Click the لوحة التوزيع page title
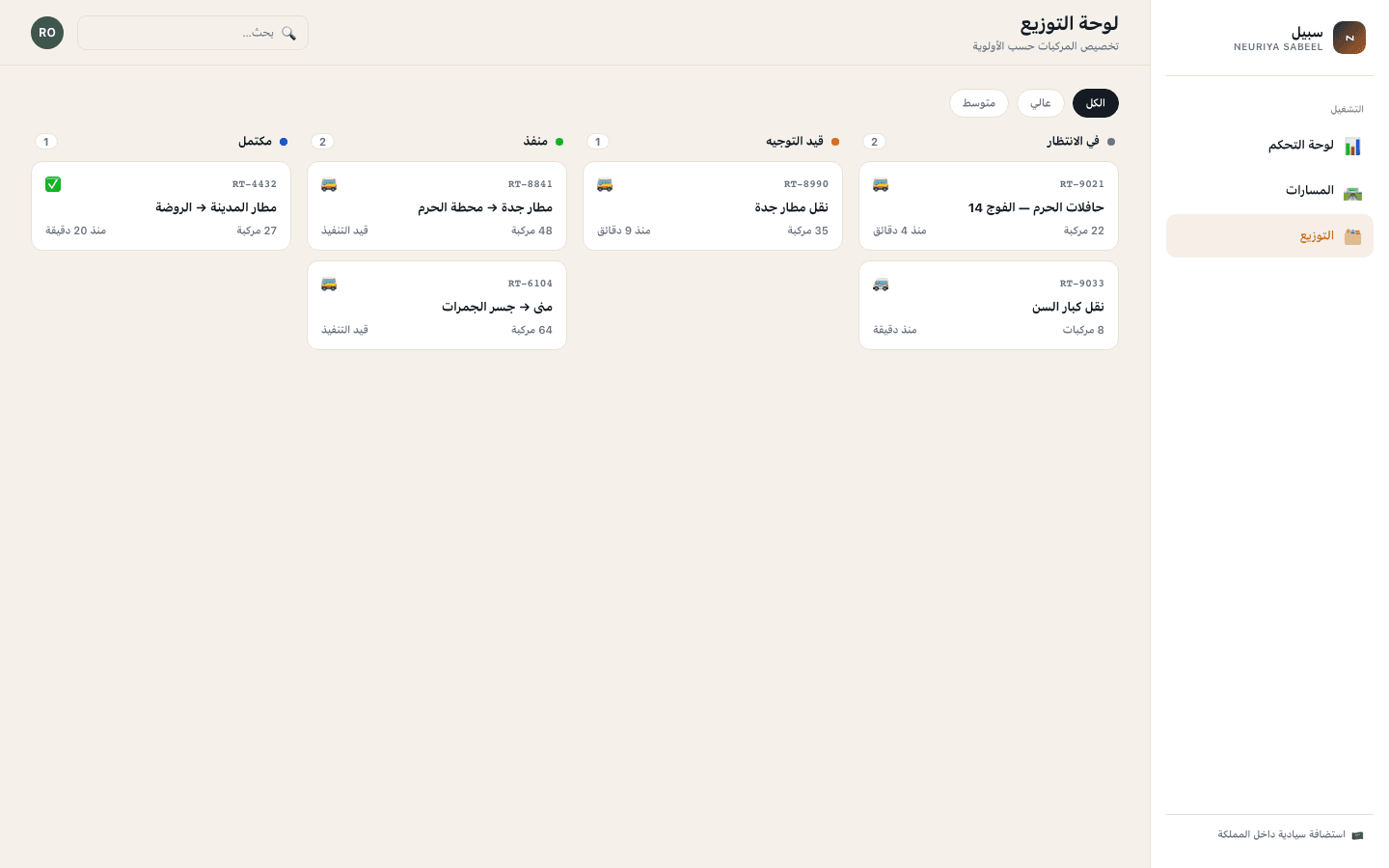Screen dimensions: 1389x868 pos(1069,23)
